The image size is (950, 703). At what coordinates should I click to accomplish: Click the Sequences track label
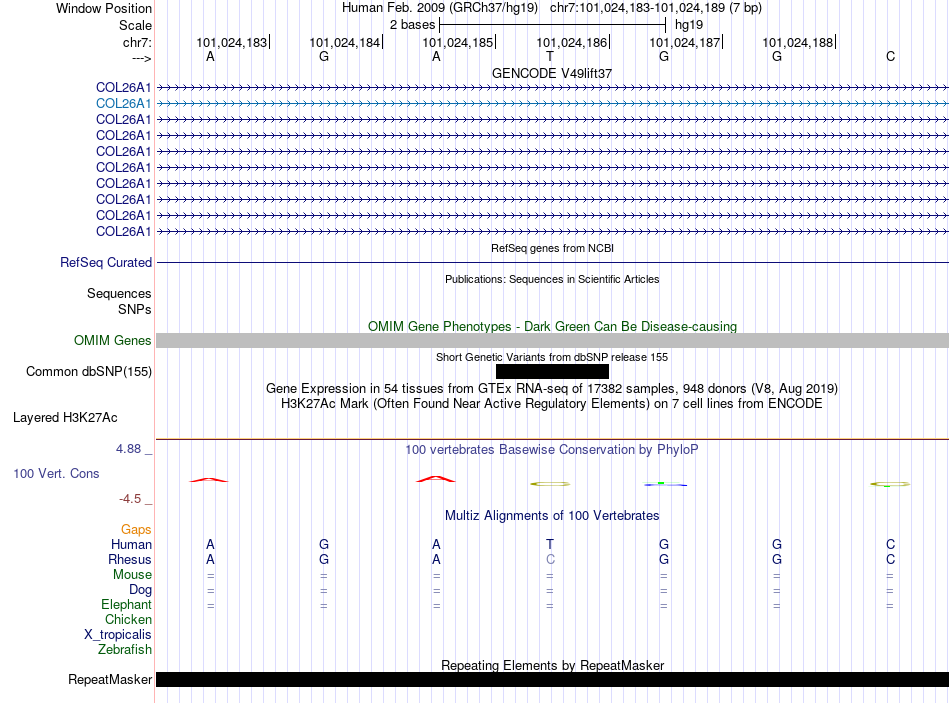click(119, 293)
